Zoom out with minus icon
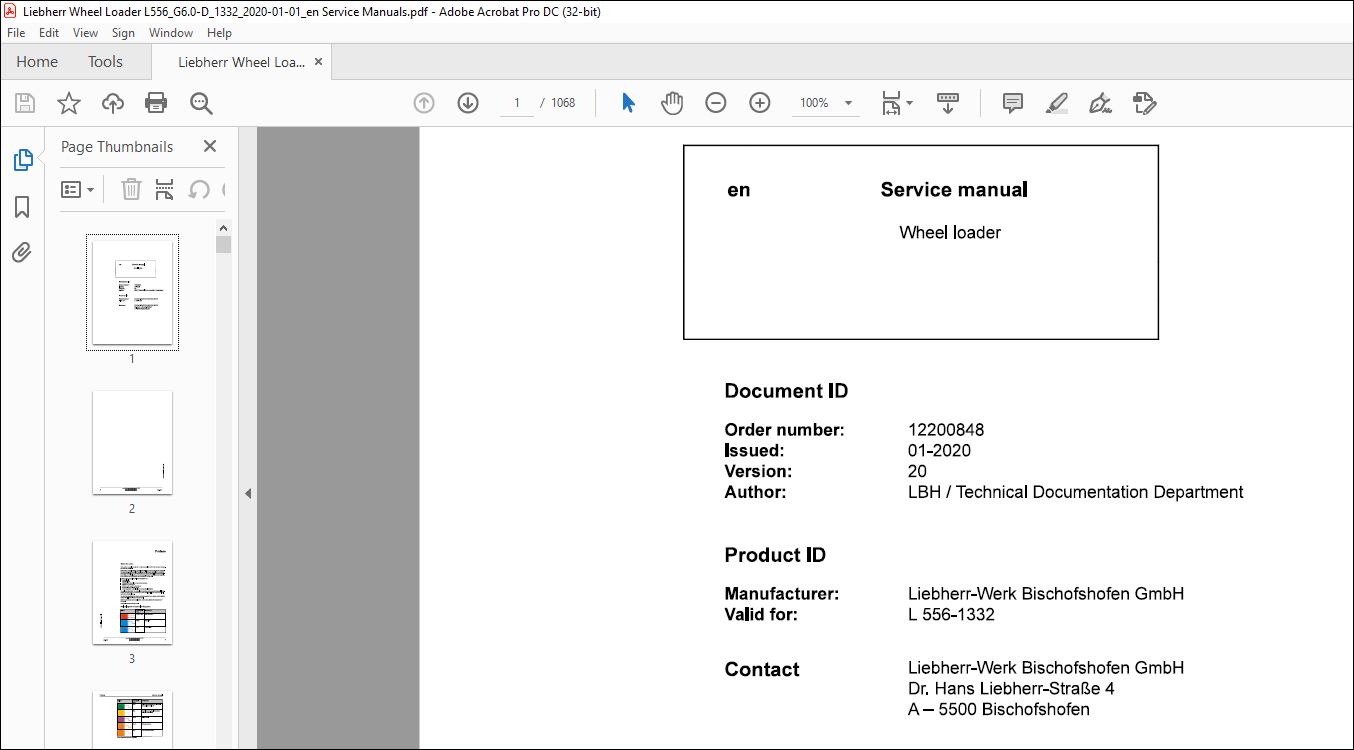Viewport: 1354px width, 750px height. pos(716,103)
